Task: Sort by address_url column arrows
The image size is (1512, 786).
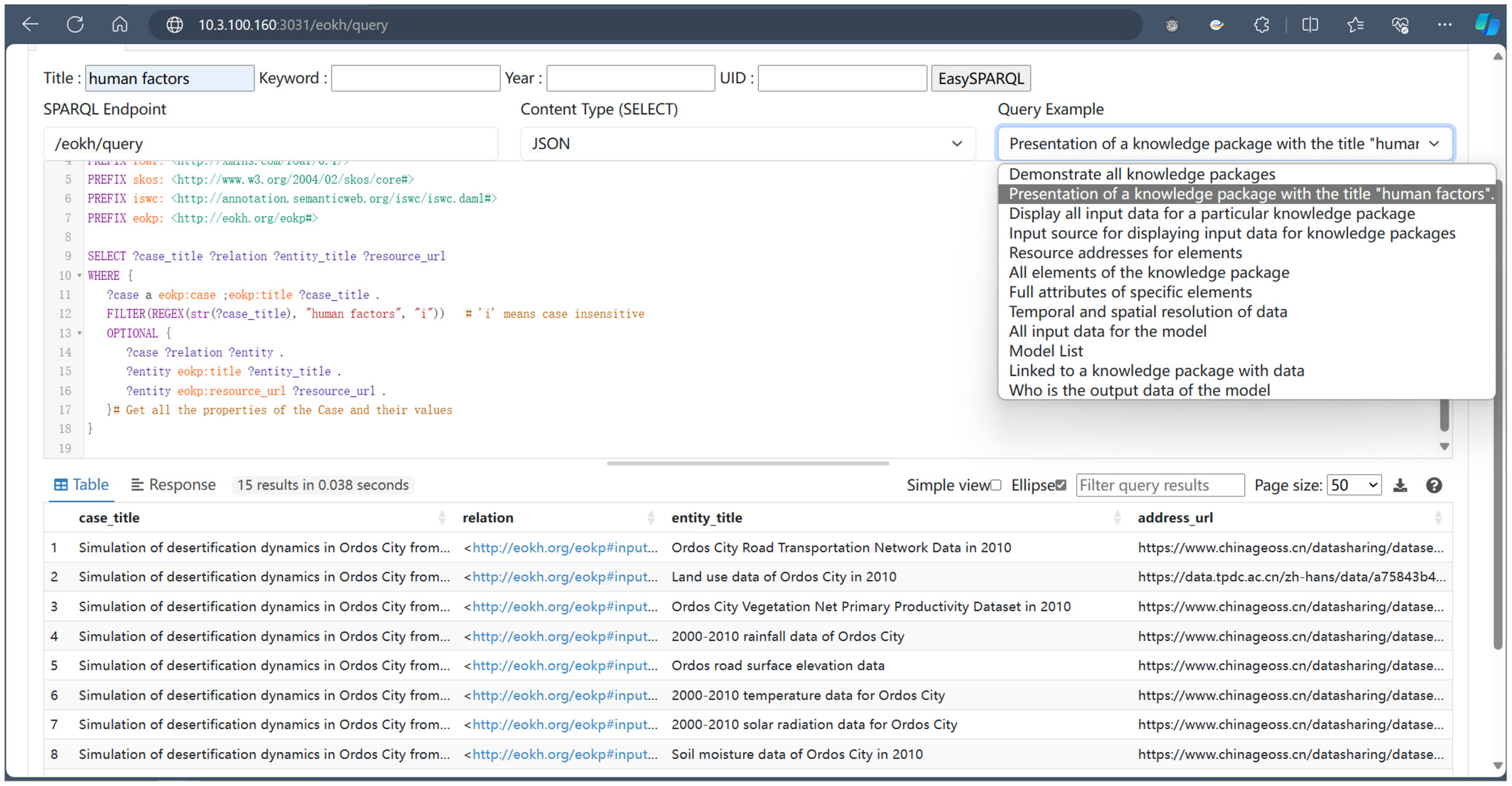Action: [x=1438, y=518]
